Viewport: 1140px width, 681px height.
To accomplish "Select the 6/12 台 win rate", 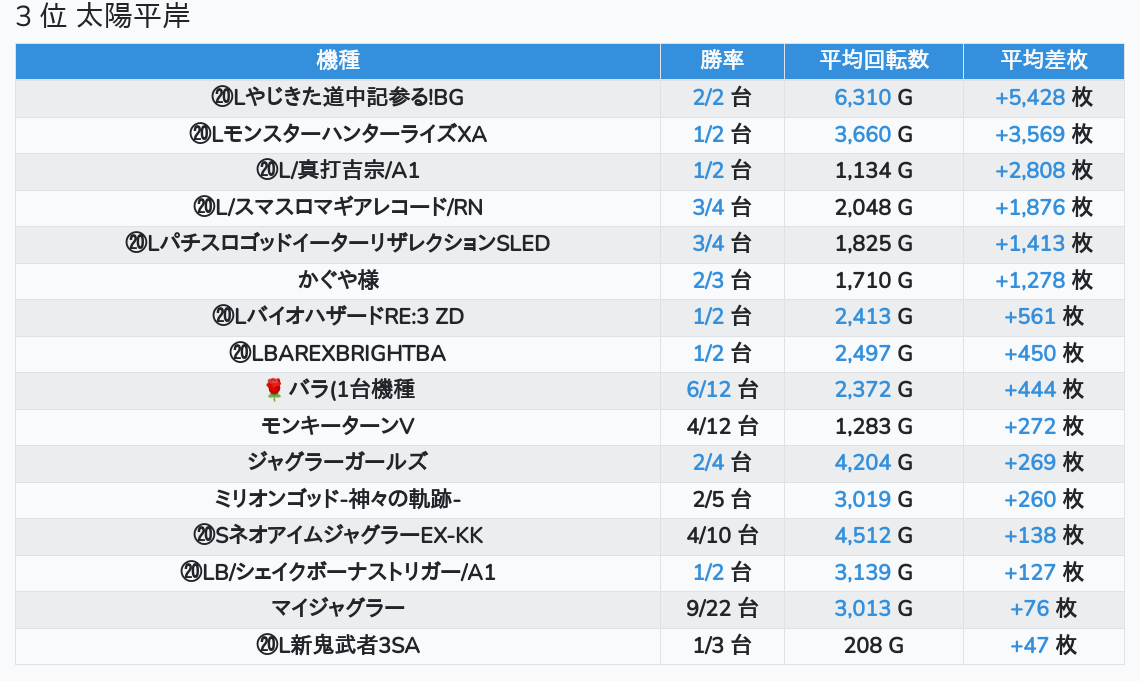I will 722,390.
